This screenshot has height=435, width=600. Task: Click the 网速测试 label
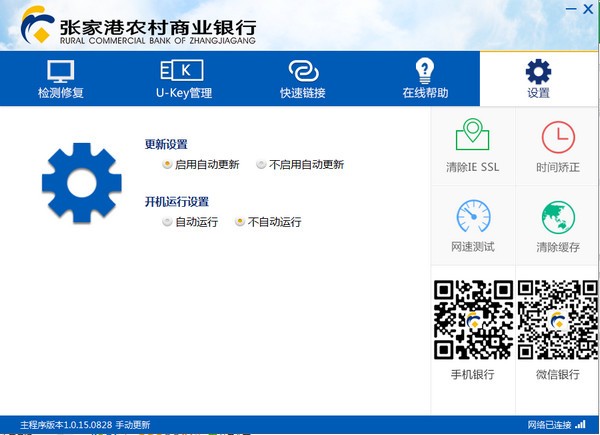coord(473,247)
